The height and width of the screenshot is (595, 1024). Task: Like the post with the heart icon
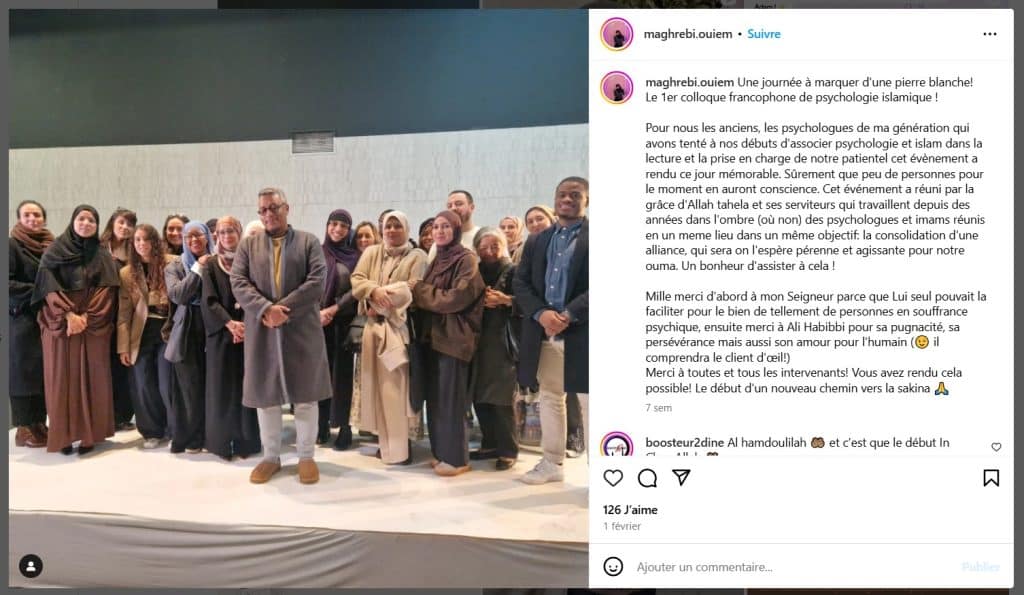click(613, 478)
